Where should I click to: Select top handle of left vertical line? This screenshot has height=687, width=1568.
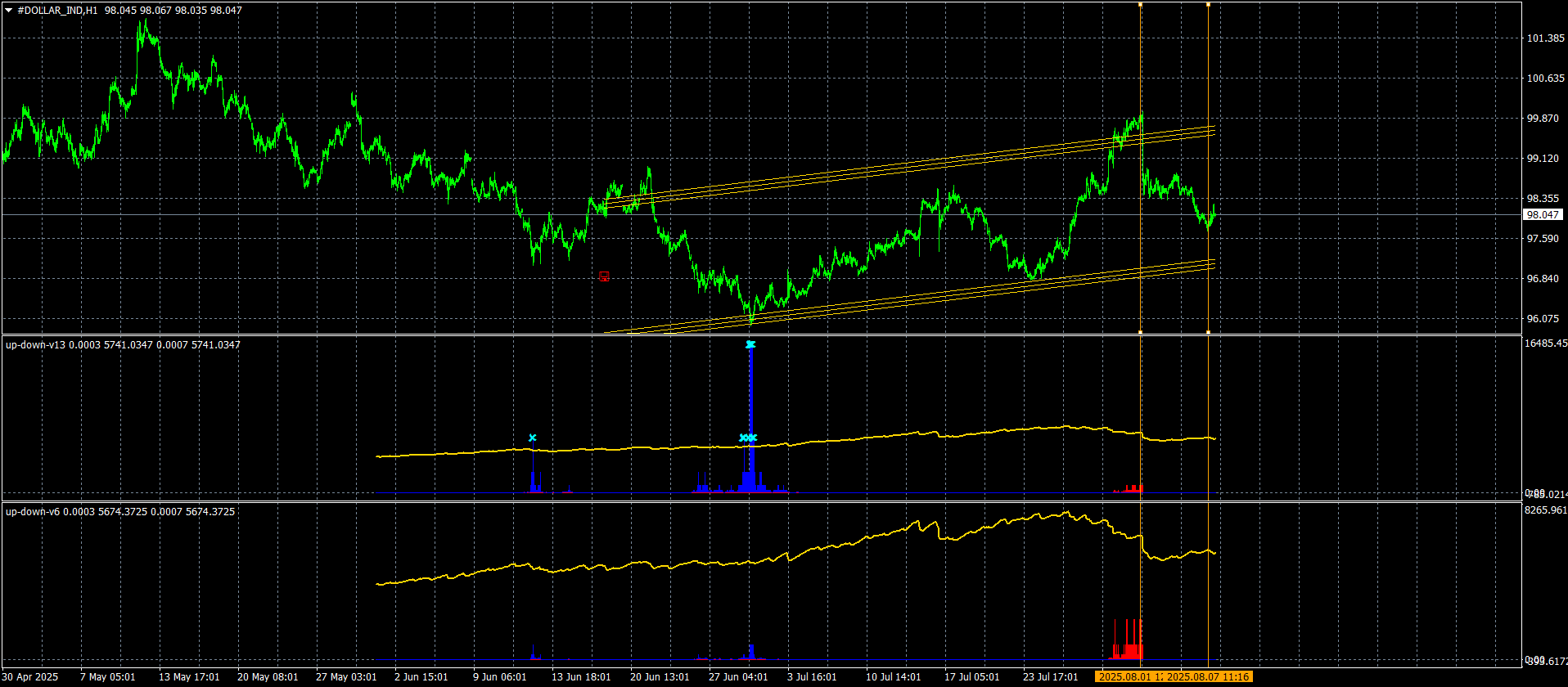pos(1141,5)
